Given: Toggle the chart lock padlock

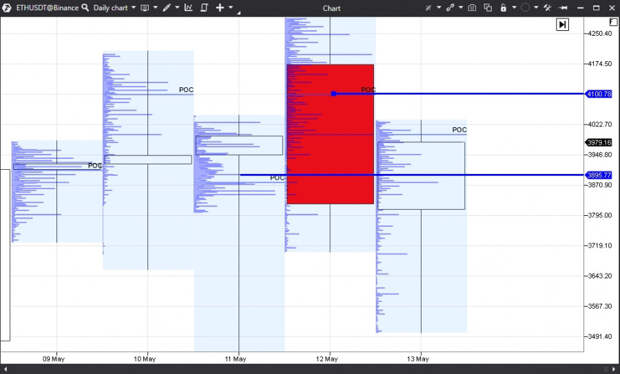Looking at the screenshot, I should click(x=503, y=8).
